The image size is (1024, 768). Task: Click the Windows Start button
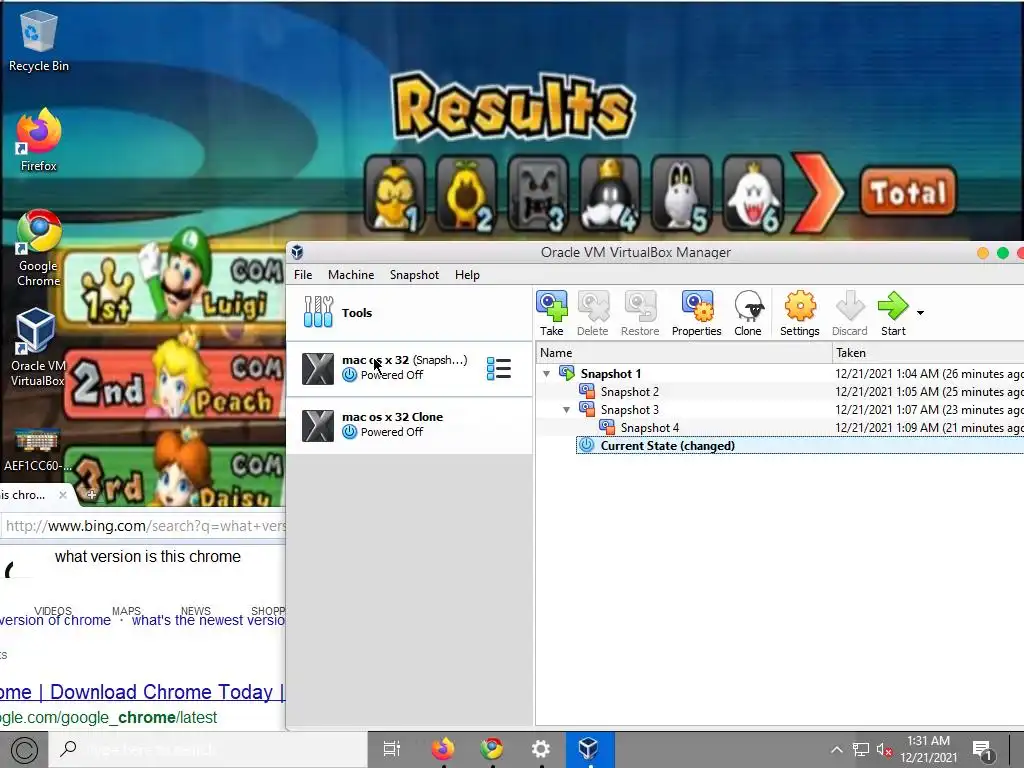(x=24, y=750)
